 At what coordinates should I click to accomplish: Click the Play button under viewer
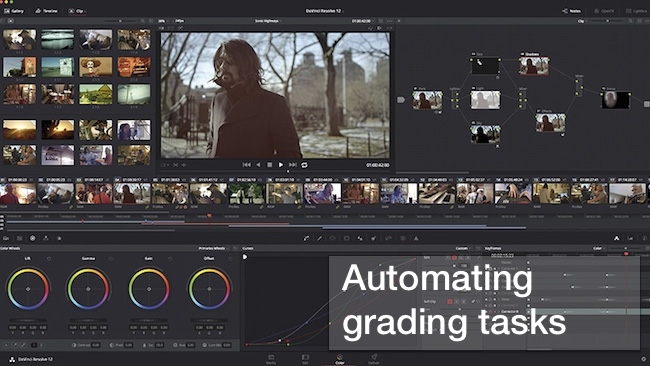point(281,165)
